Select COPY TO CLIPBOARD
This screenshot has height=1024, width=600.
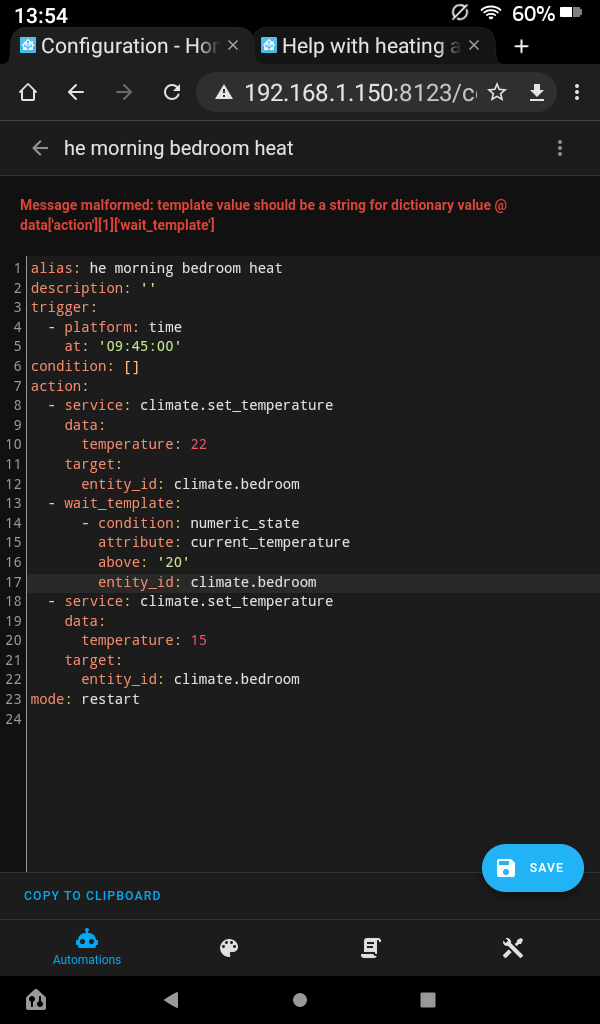pyautogui.click(x=92, y=895)
